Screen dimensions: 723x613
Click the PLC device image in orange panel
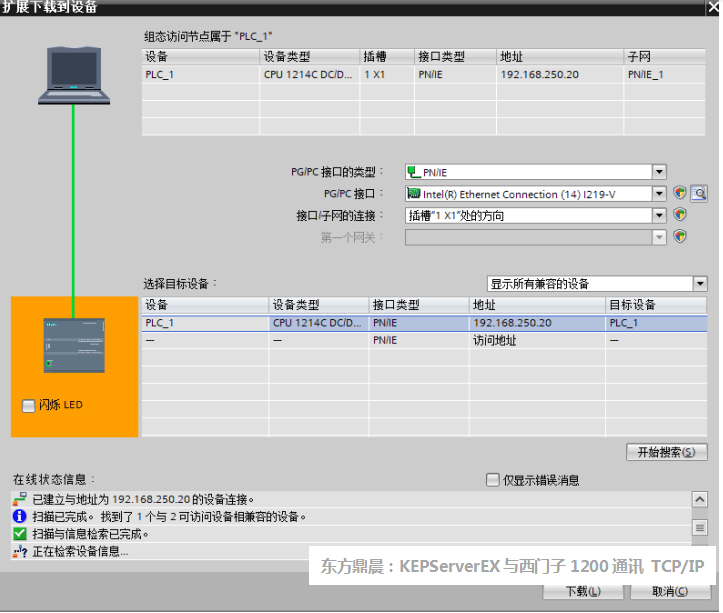click(x=74, y=345)
